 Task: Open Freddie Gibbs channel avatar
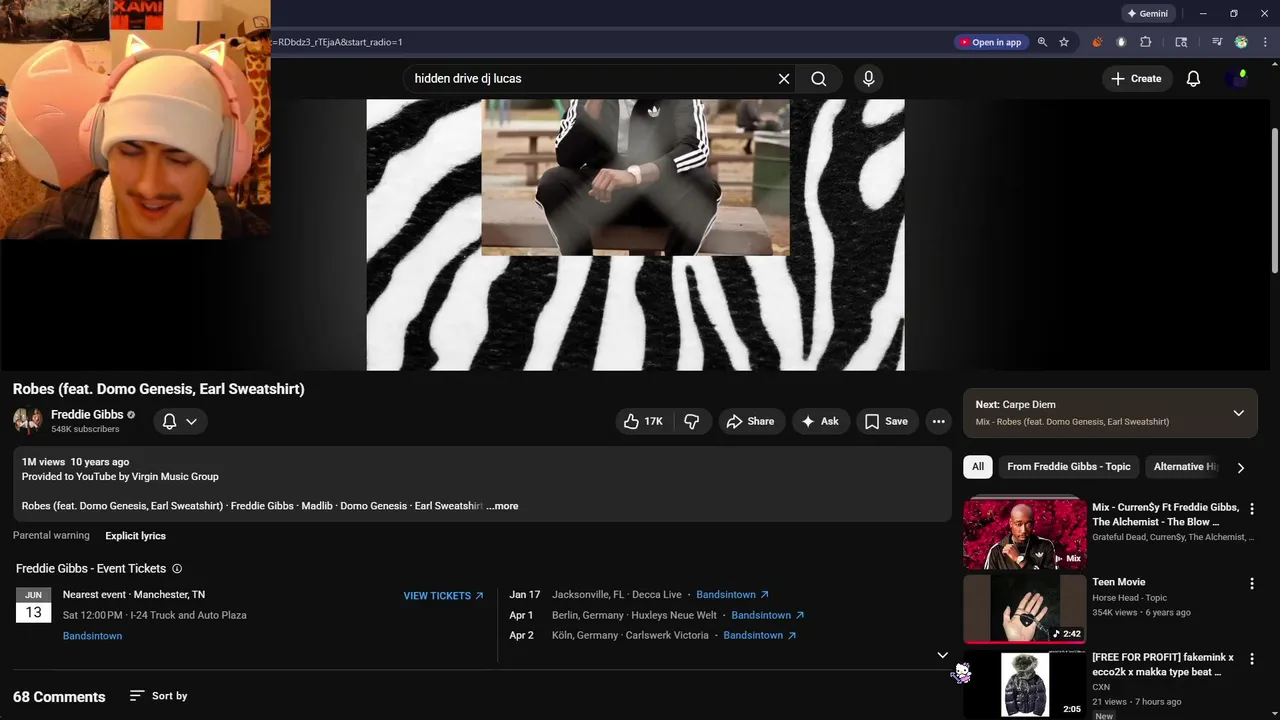click(x=27, y=421)
